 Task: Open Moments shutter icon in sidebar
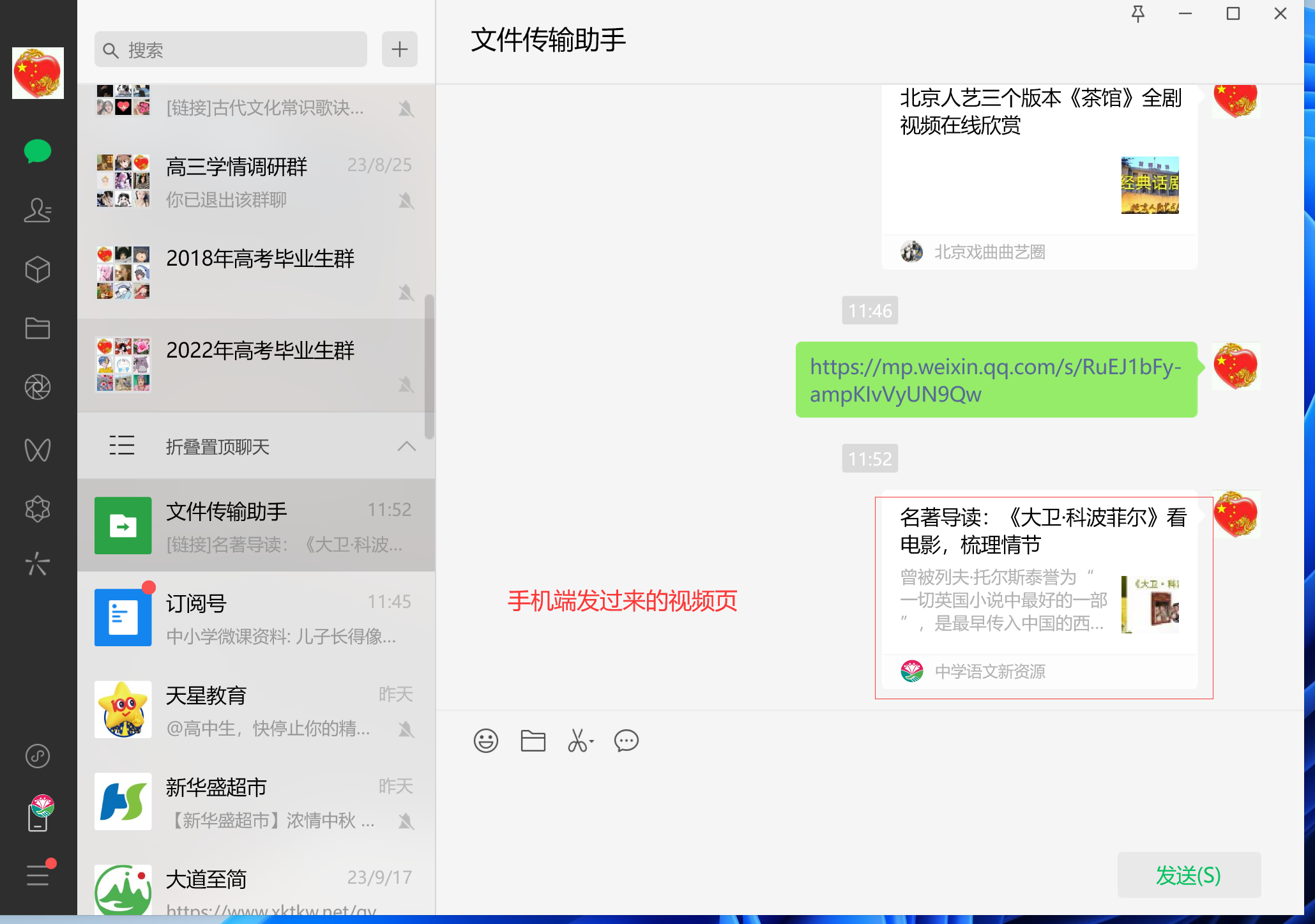[38, 387]
